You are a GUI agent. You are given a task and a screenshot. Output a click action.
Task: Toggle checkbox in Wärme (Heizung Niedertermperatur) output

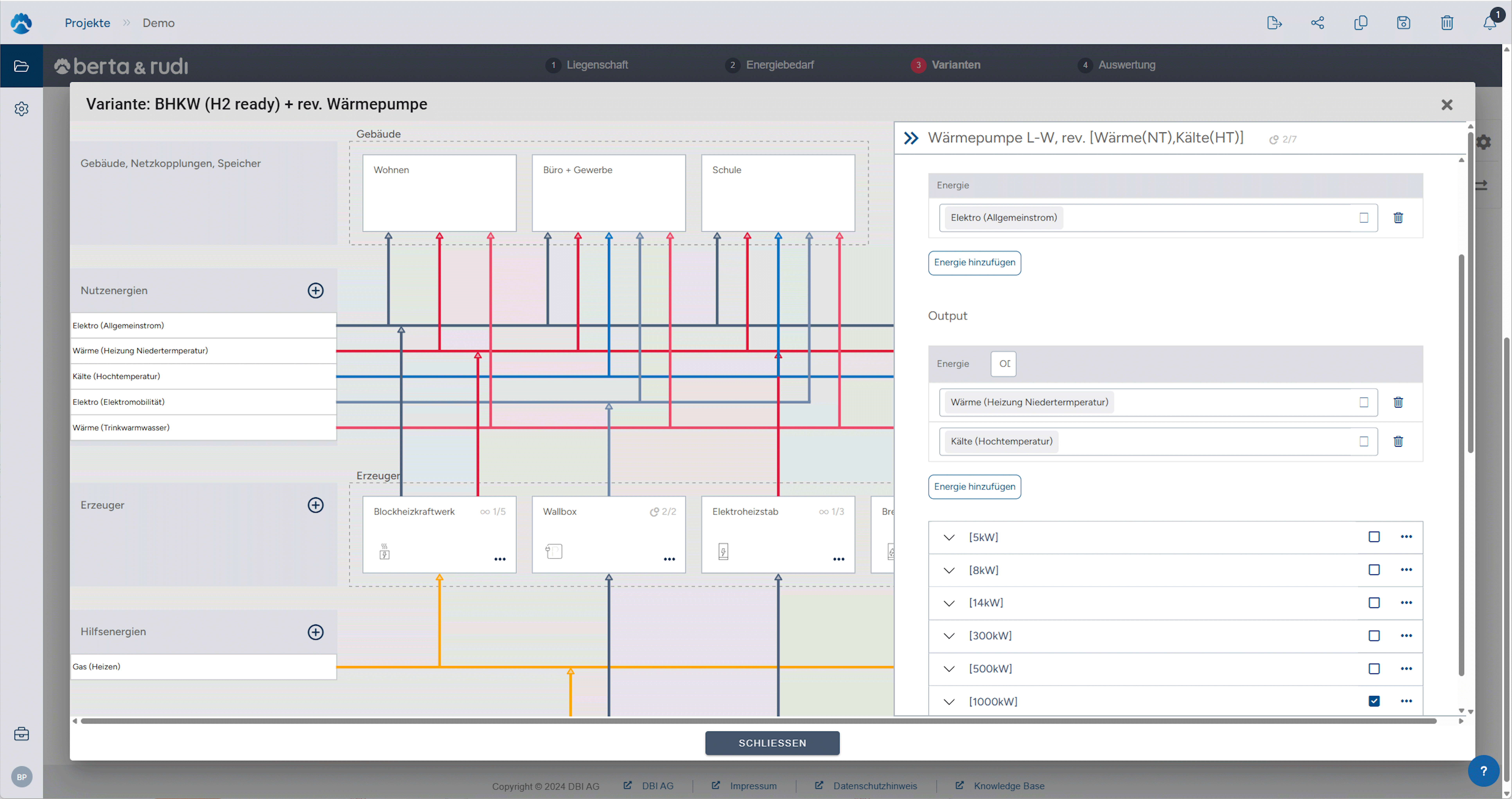pyautogui.click(x=1364, y=402)
